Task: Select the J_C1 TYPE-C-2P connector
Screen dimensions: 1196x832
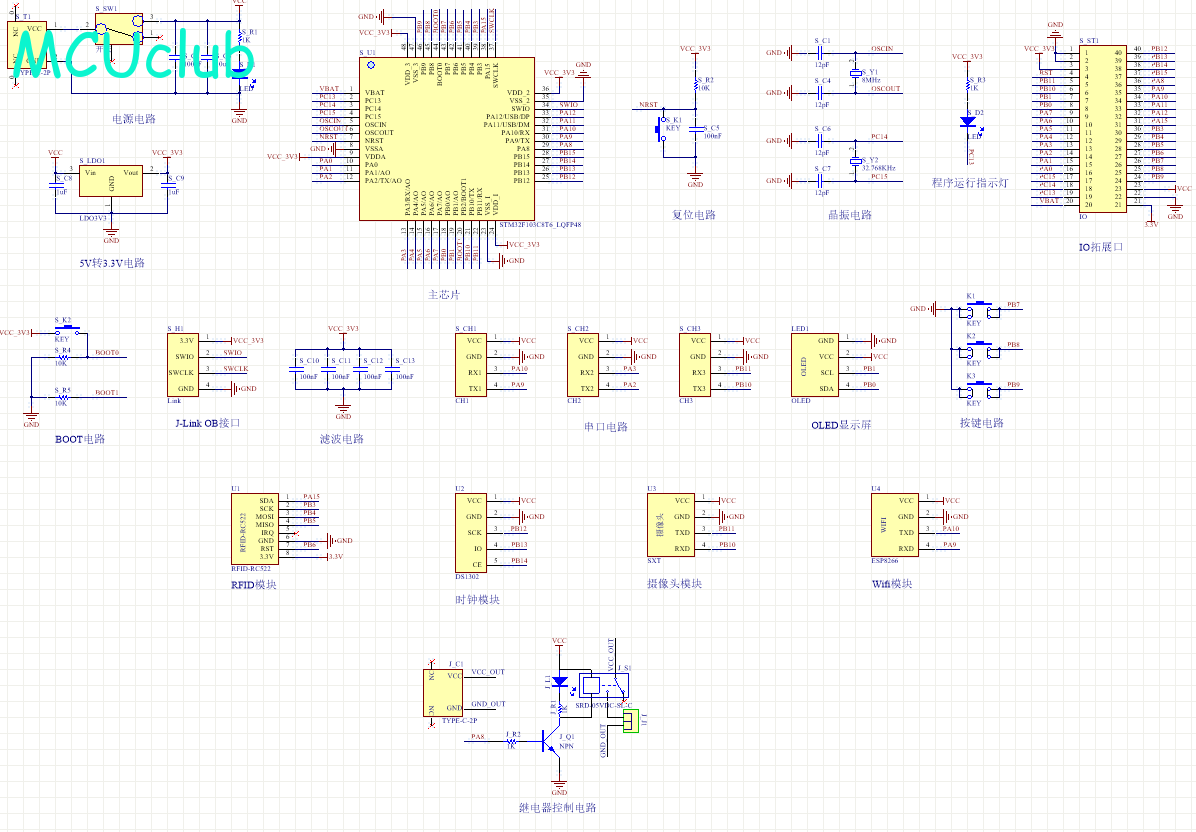Action: [x=442, y=692]
